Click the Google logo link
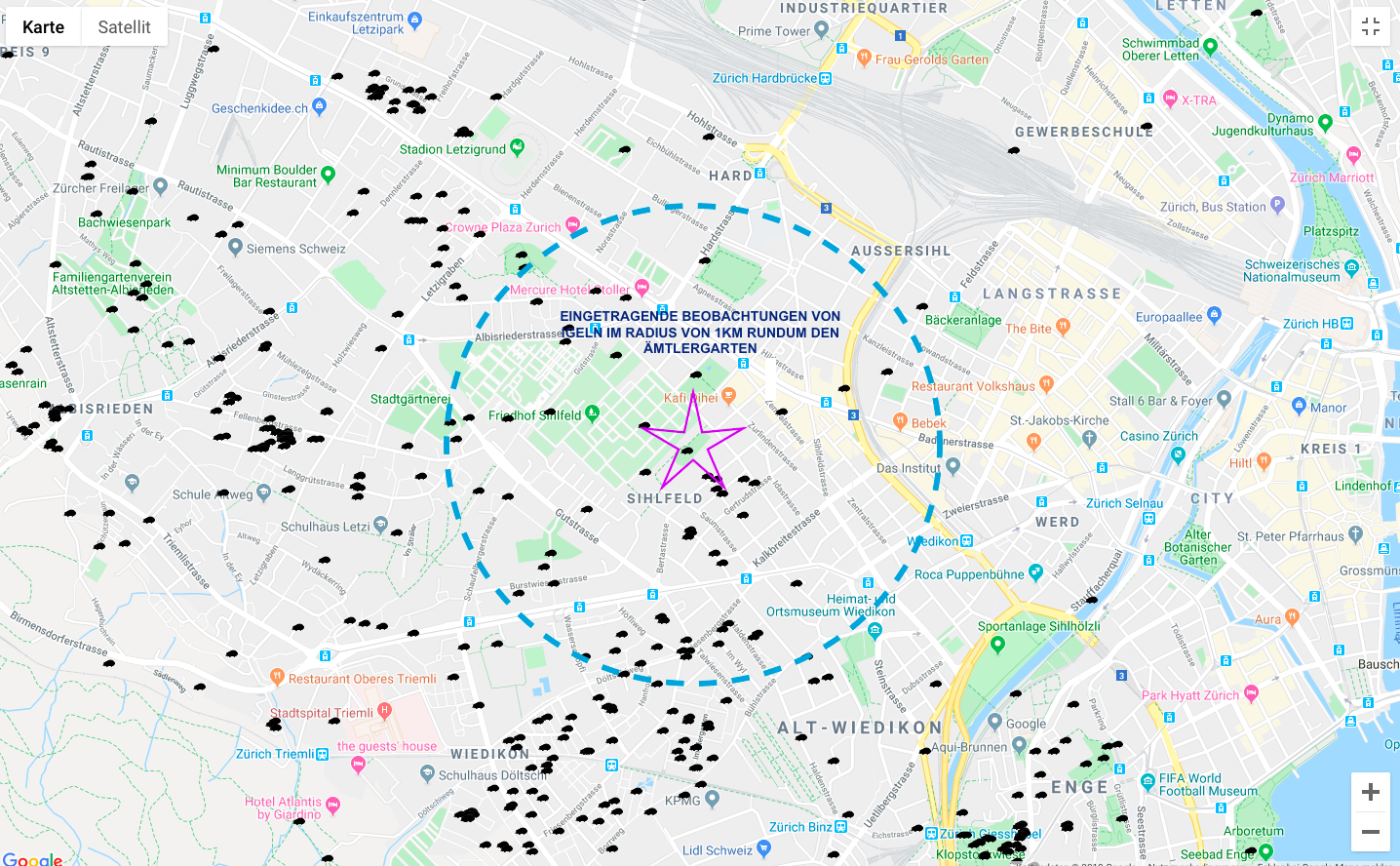Image resolution: width=1400 pixels, height=866 pixels. coord(32,859)
